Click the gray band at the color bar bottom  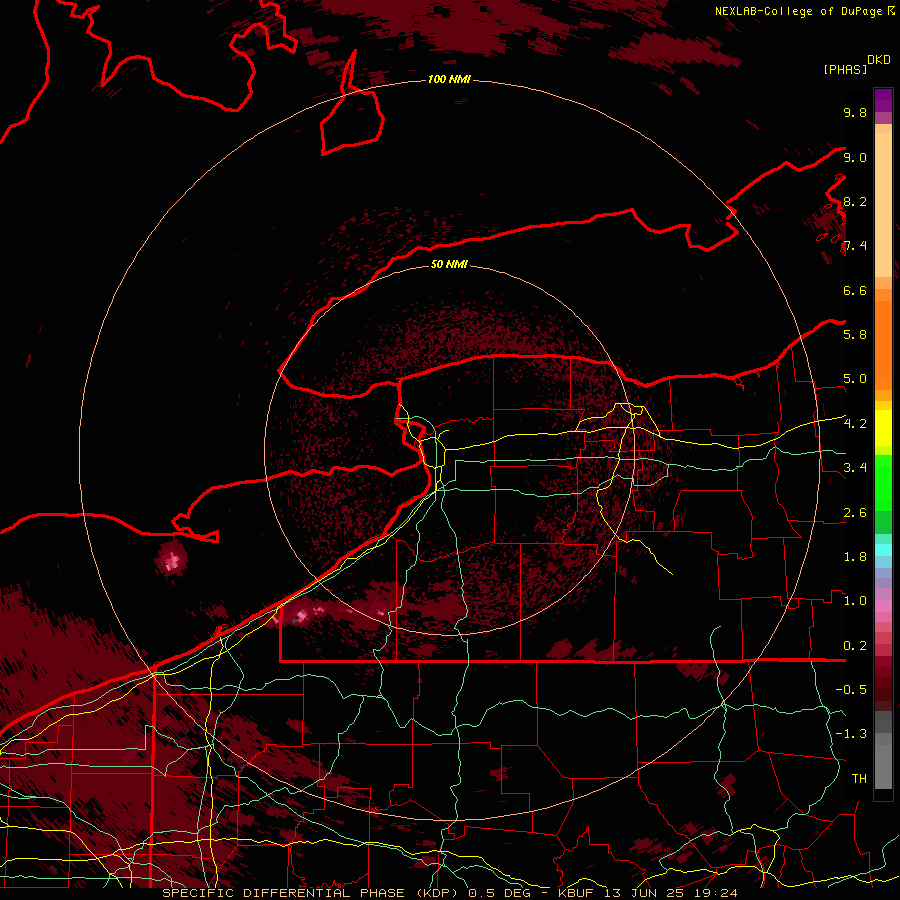[x=883, y=763]
